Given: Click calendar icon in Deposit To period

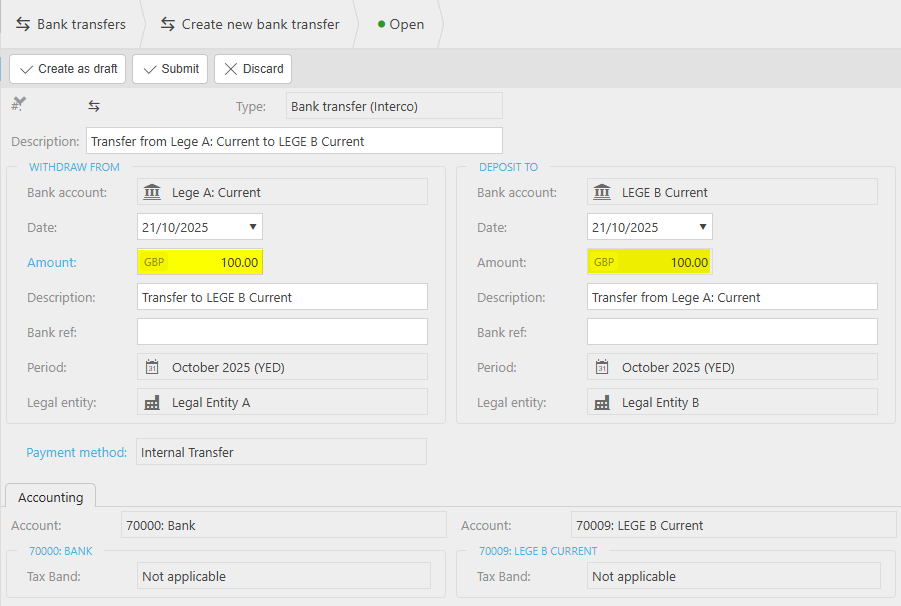Looking at the screenshot, I should click(602, 367).
